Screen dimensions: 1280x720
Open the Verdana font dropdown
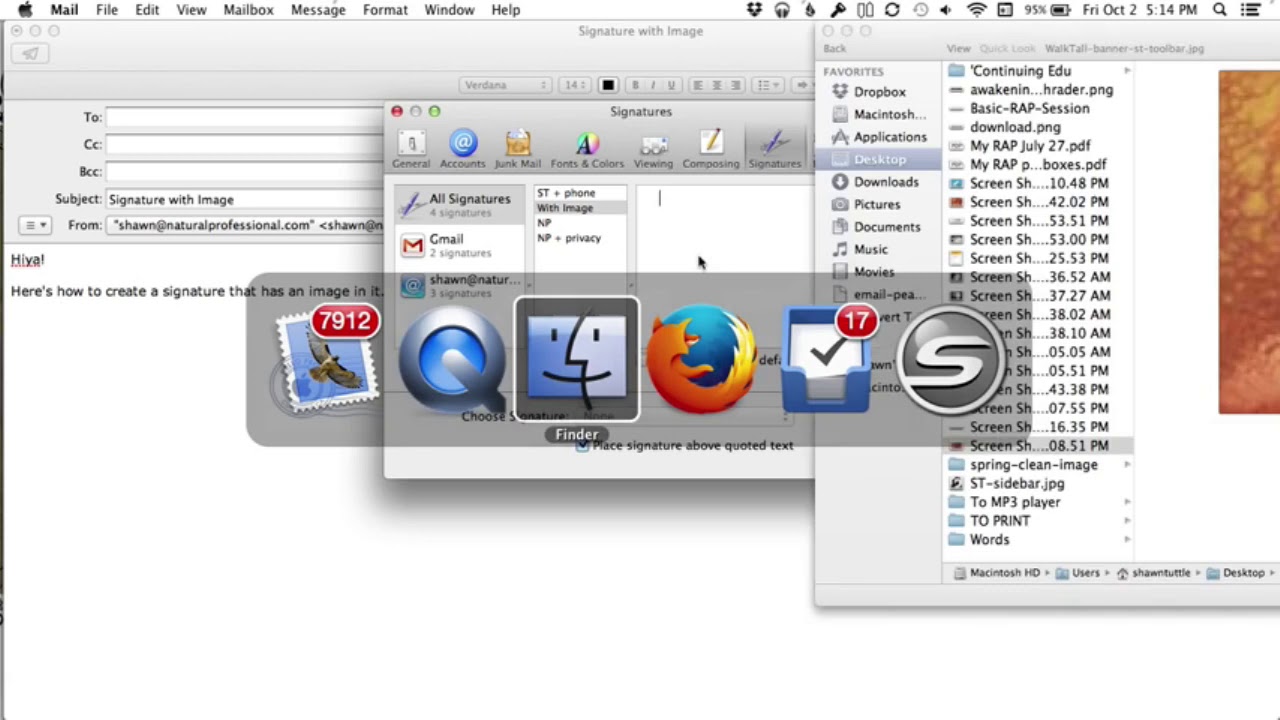click(505, 85)
